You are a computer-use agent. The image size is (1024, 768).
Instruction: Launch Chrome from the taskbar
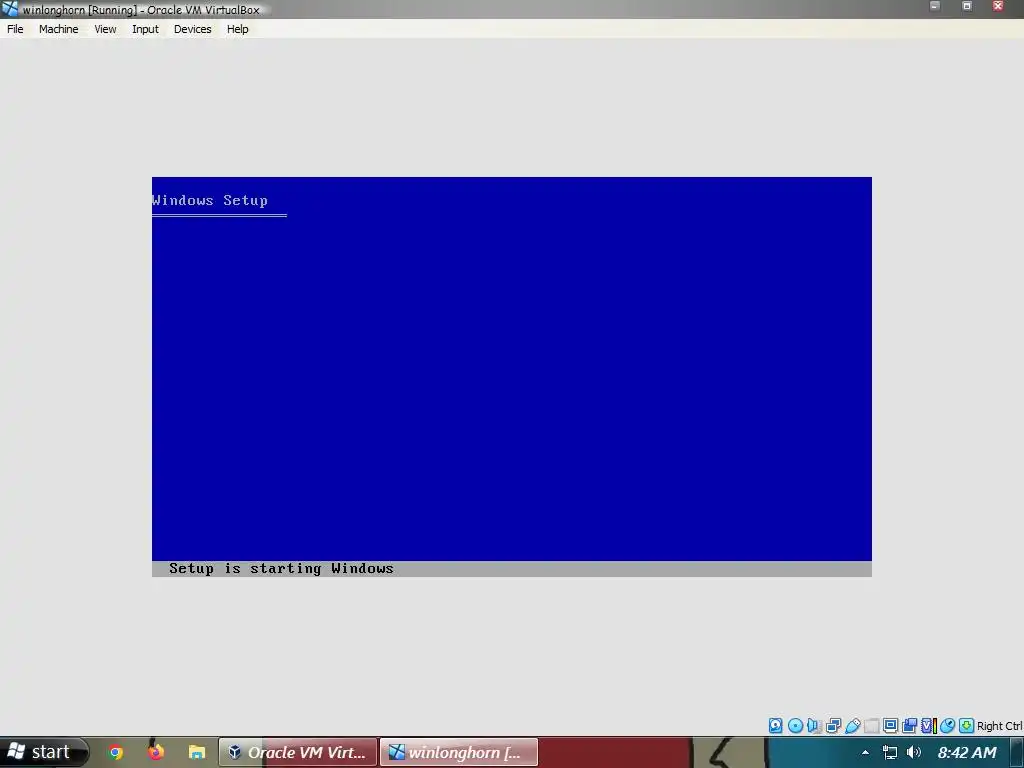coord(116,753)
